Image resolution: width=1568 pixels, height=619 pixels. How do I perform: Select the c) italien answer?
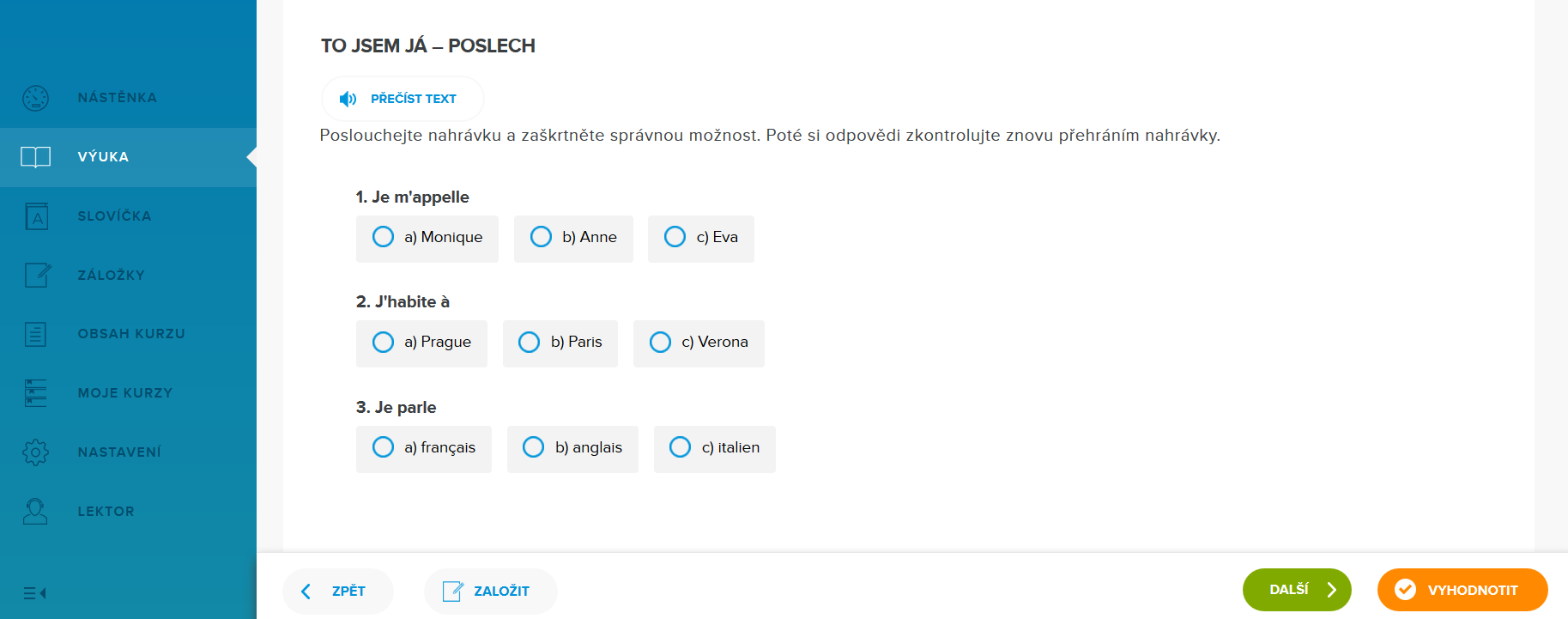coord(680,447)
